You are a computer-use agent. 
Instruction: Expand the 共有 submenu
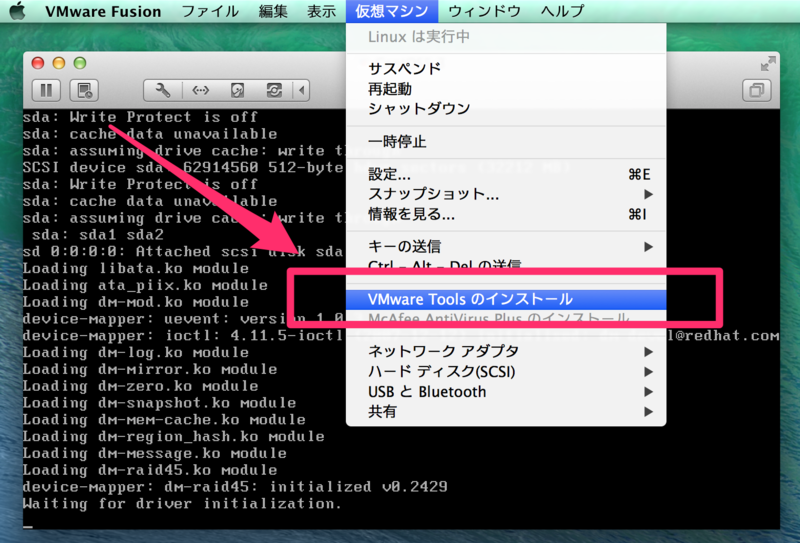click(506, 412)
